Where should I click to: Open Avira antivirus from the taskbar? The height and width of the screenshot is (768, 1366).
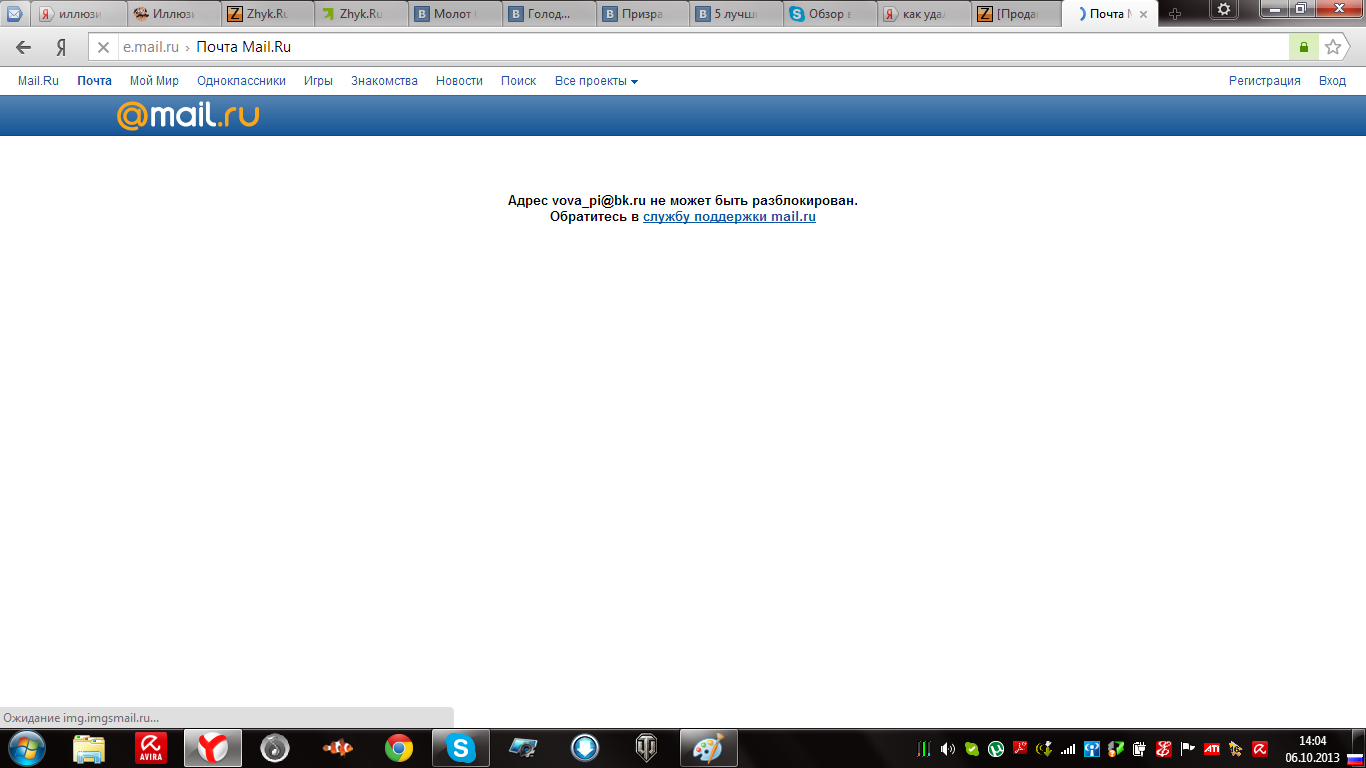151,748
